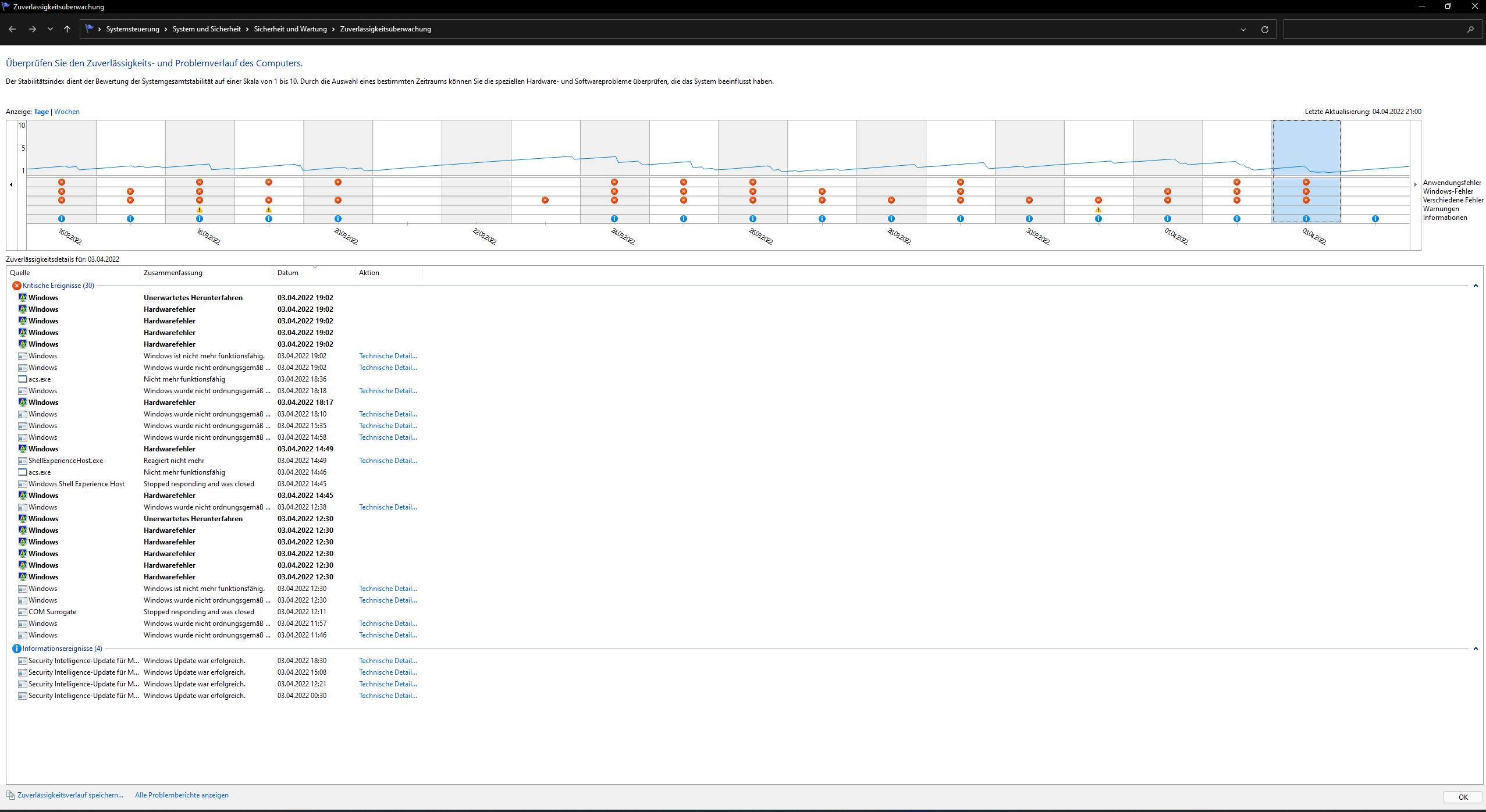Sort list by Datum column header
The width and height of the screenshot is (1486, 812).
(288, 273)
